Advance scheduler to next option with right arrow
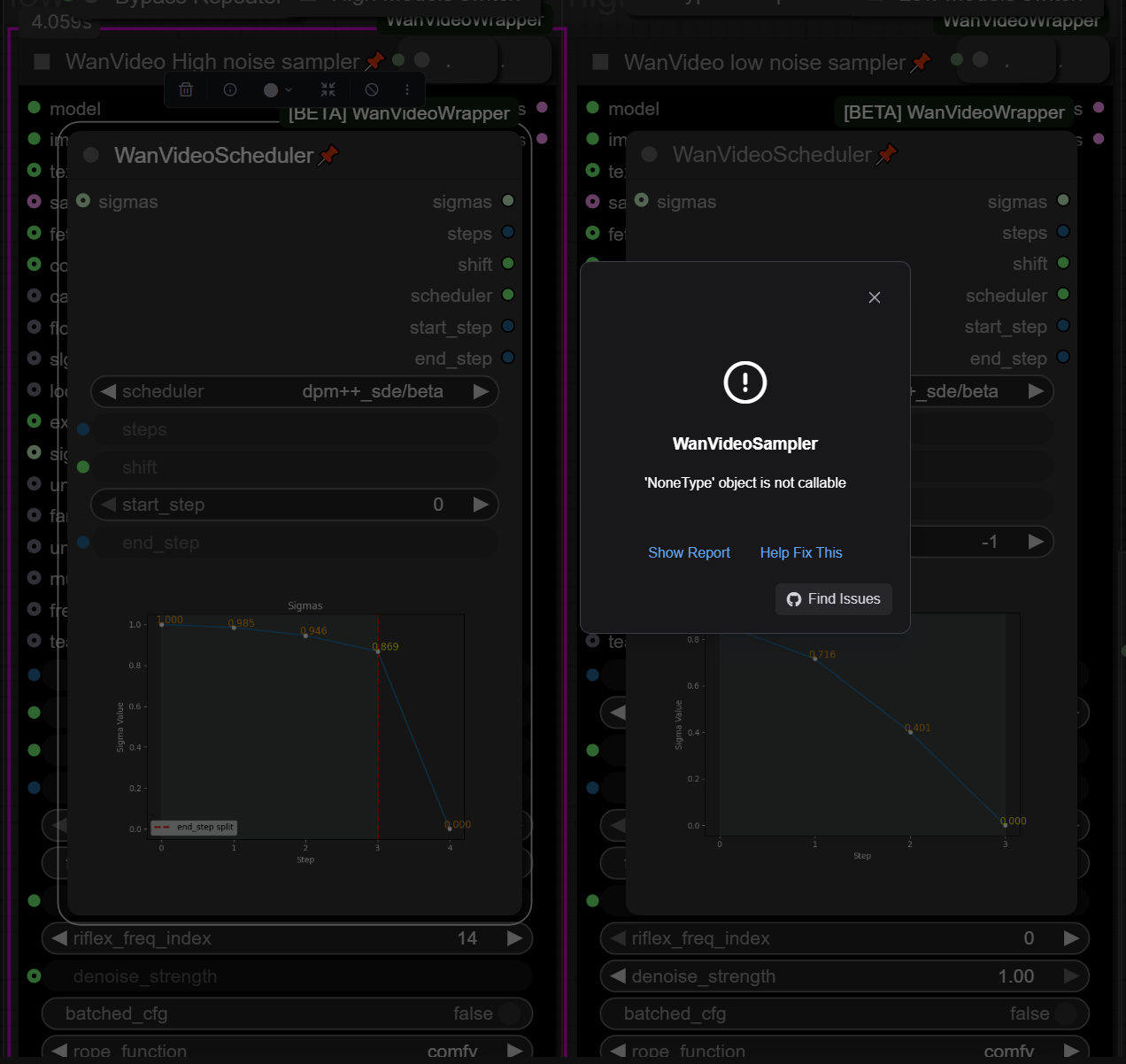1126x1064 pixels. click(481, 391)
